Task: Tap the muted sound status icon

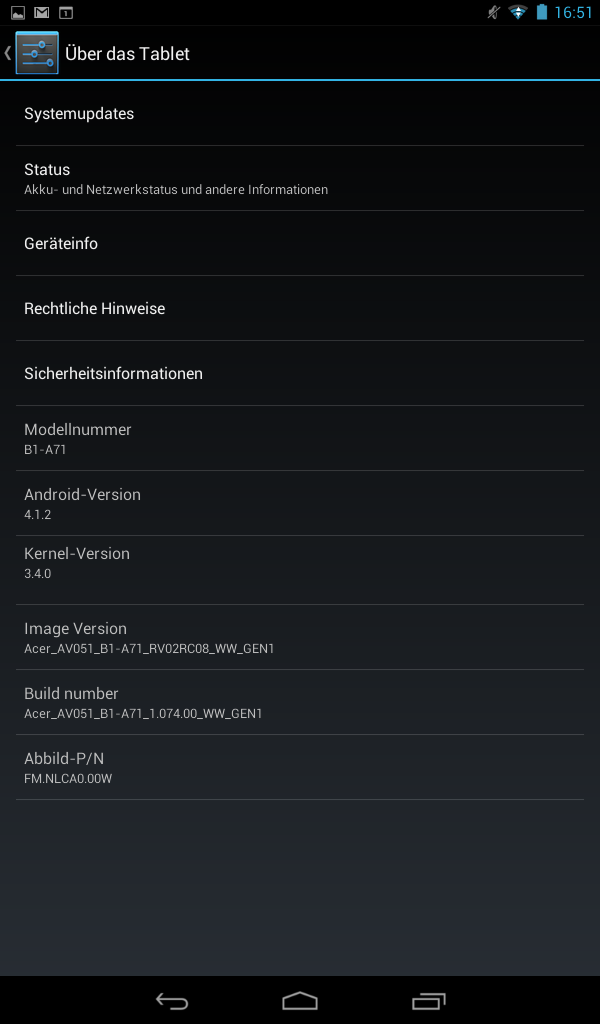Action: [494, 12]
